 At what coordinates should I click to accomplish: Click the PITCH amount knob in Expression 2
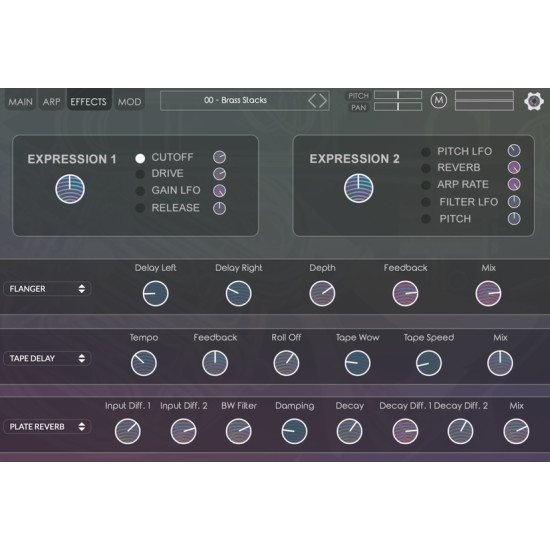point(514,219)
